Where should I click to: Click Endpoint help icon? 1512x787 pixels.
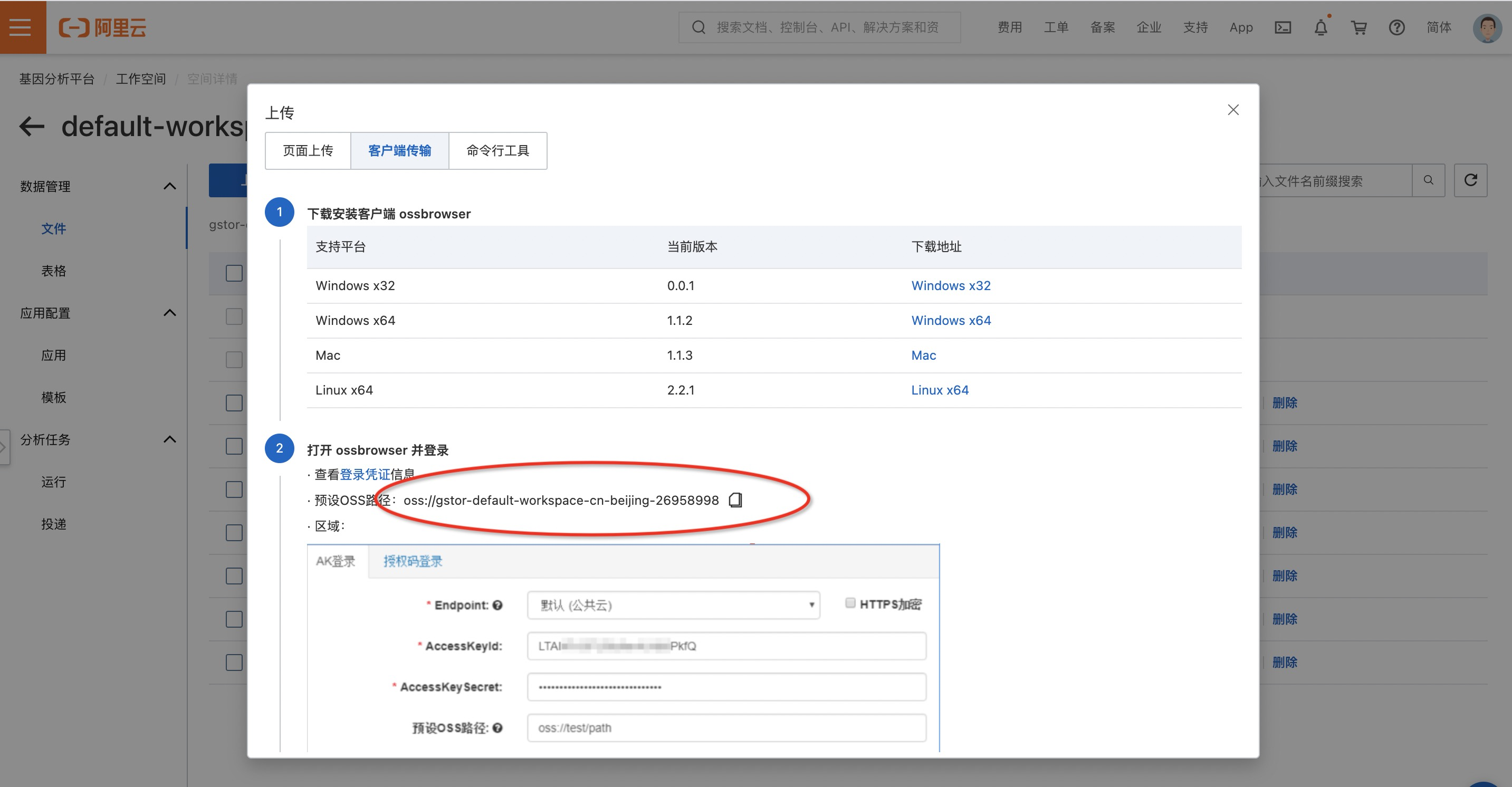click(497, 605)
